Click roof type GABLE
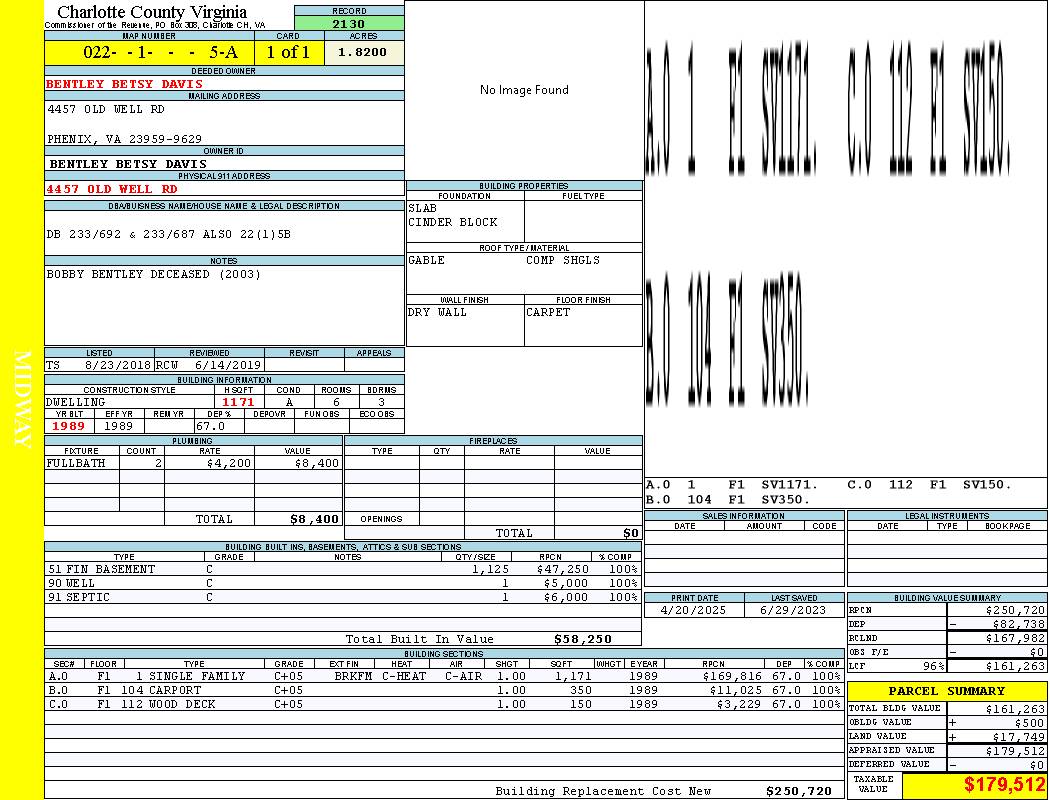1050x800 pixels. click(427, 260)
